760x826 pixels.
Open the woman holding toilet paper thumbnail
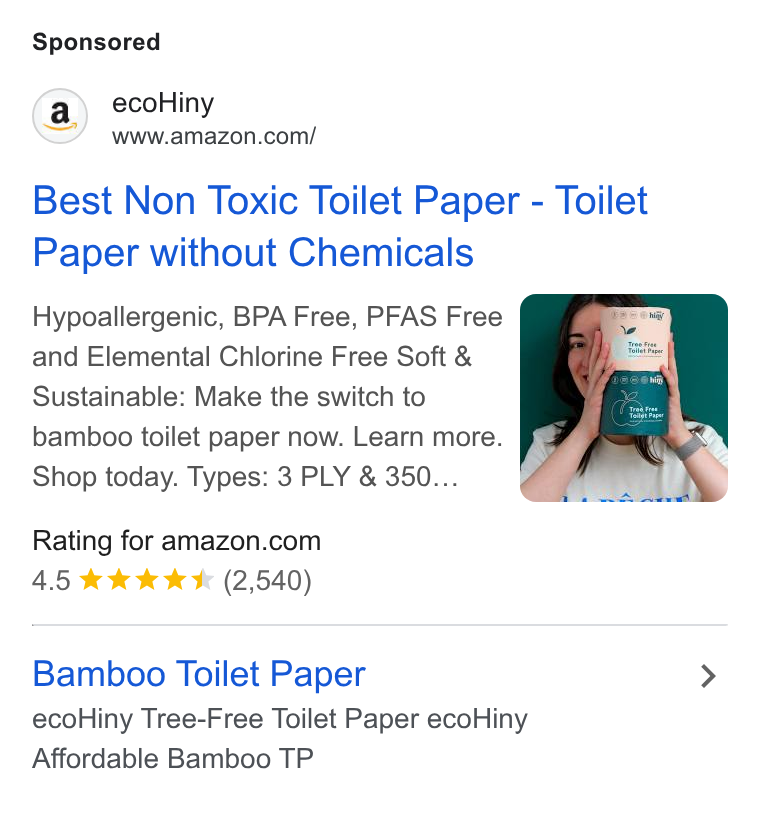(x=624, y=398)
